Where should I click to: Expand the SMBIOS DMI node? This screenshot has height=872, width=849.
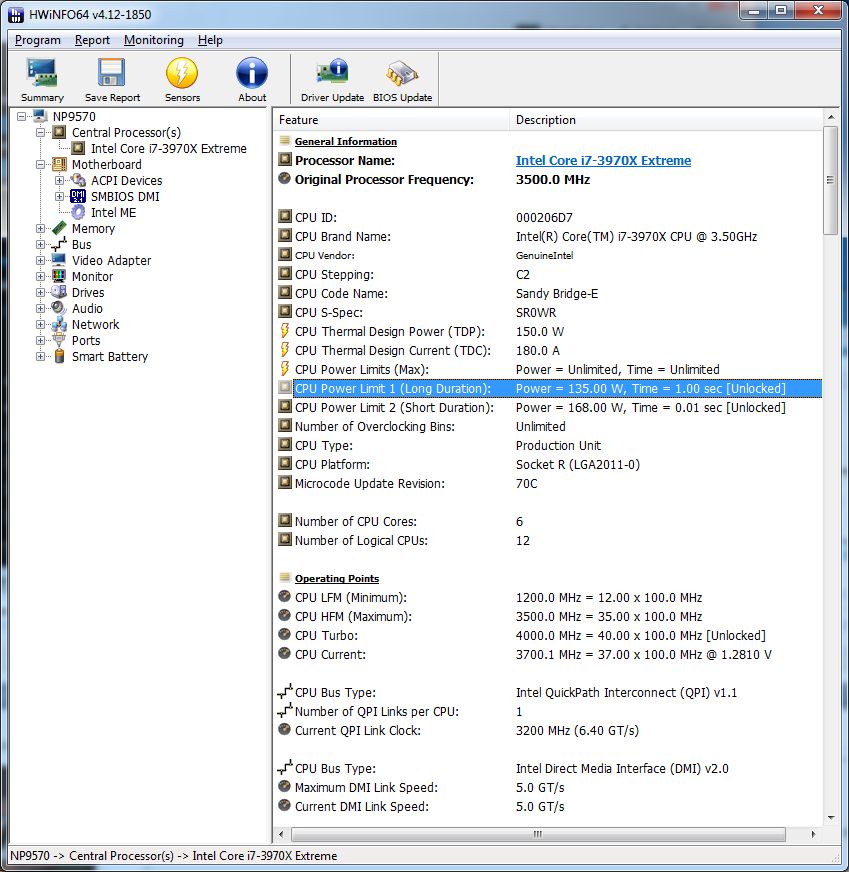[59, 196]
